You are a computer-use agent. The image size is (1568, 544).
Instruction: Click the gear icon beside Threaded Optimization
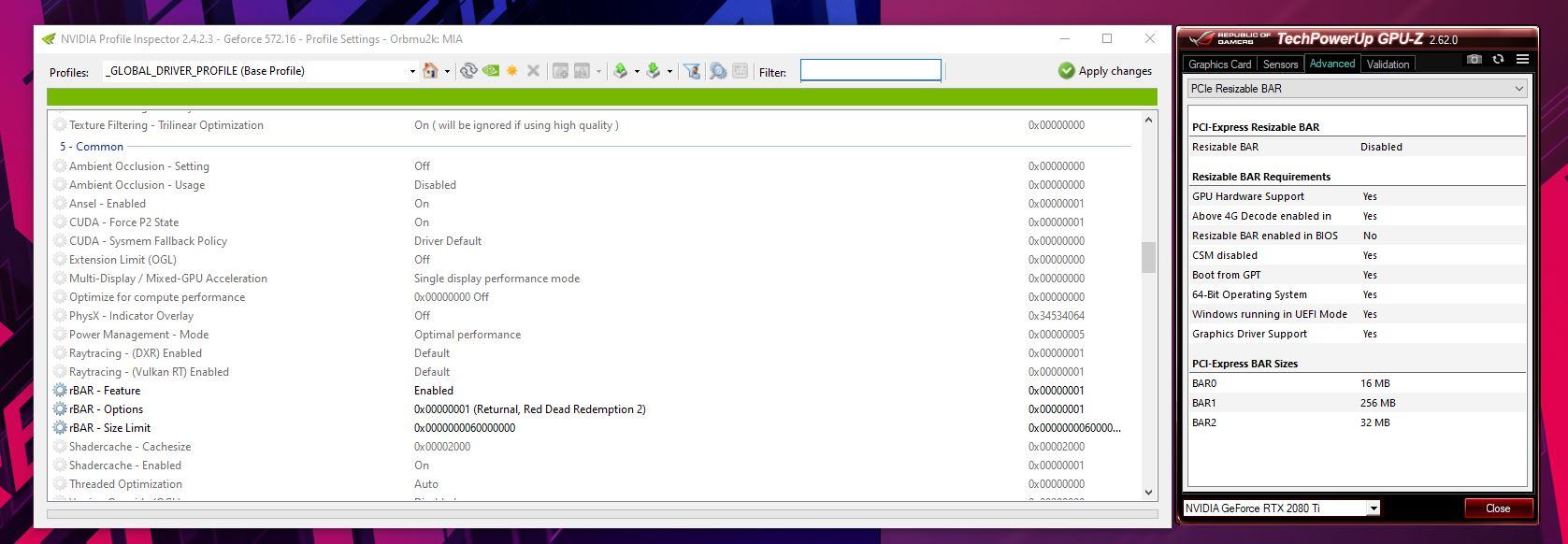[x=60, y=484]
